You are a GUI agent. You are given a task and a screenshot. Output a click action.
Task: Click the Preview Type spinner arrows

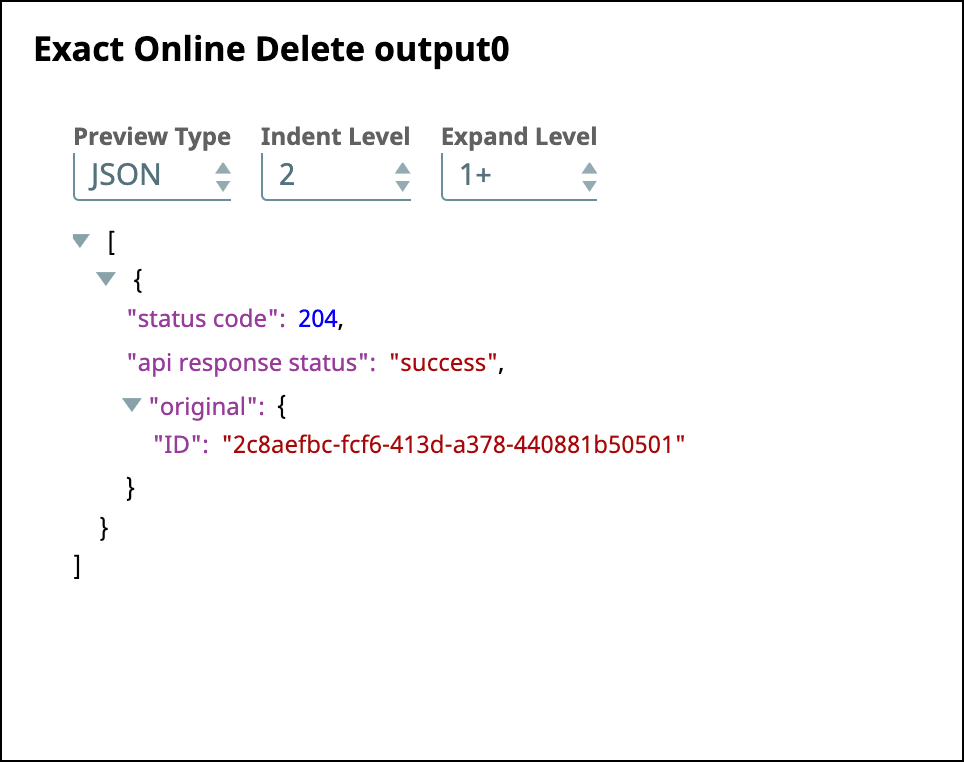click(x=223, y=177)
